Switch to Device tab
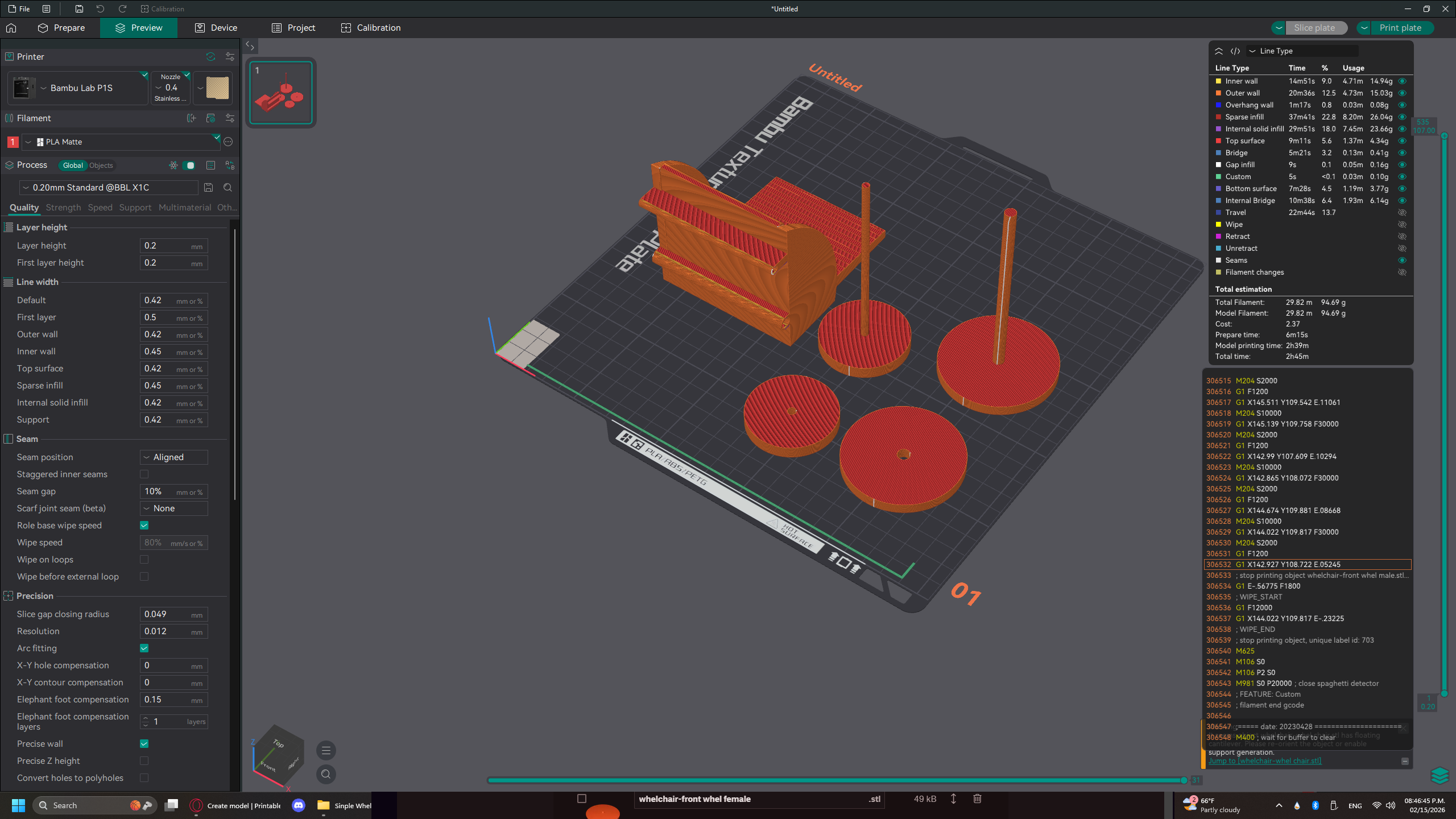 [216, 28]
